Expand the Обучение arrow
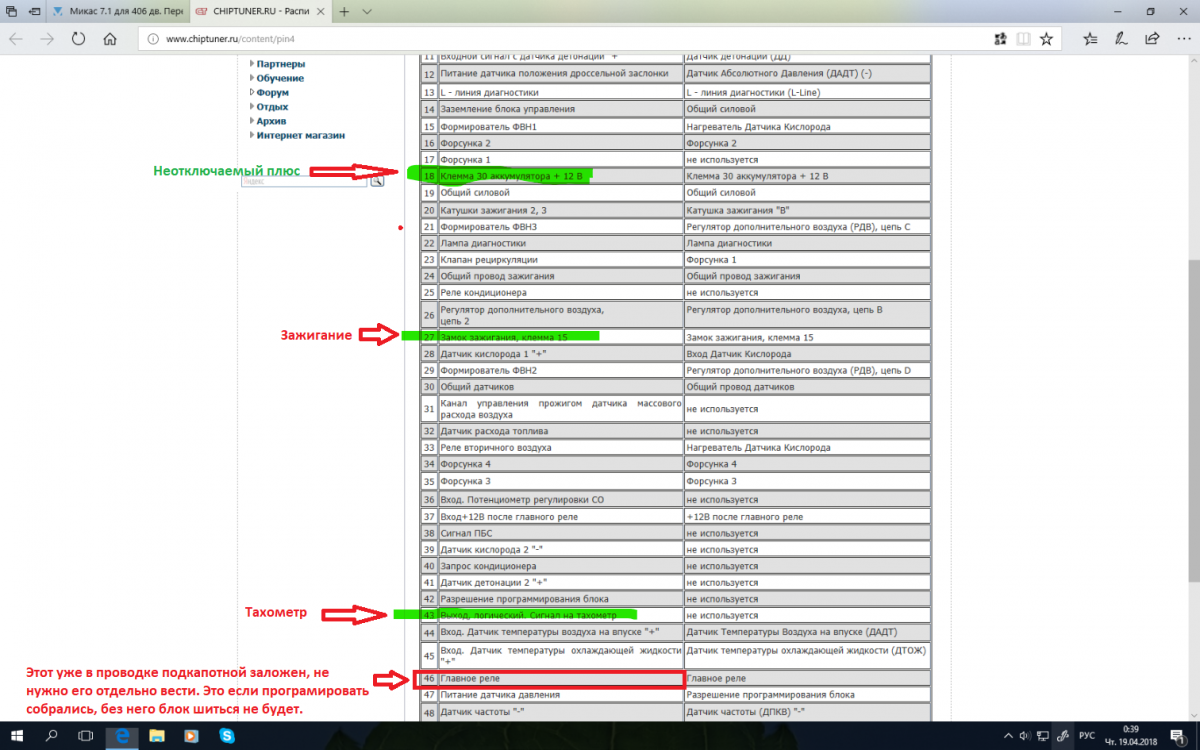This screenshot has height=750, width=1200. 250,78
